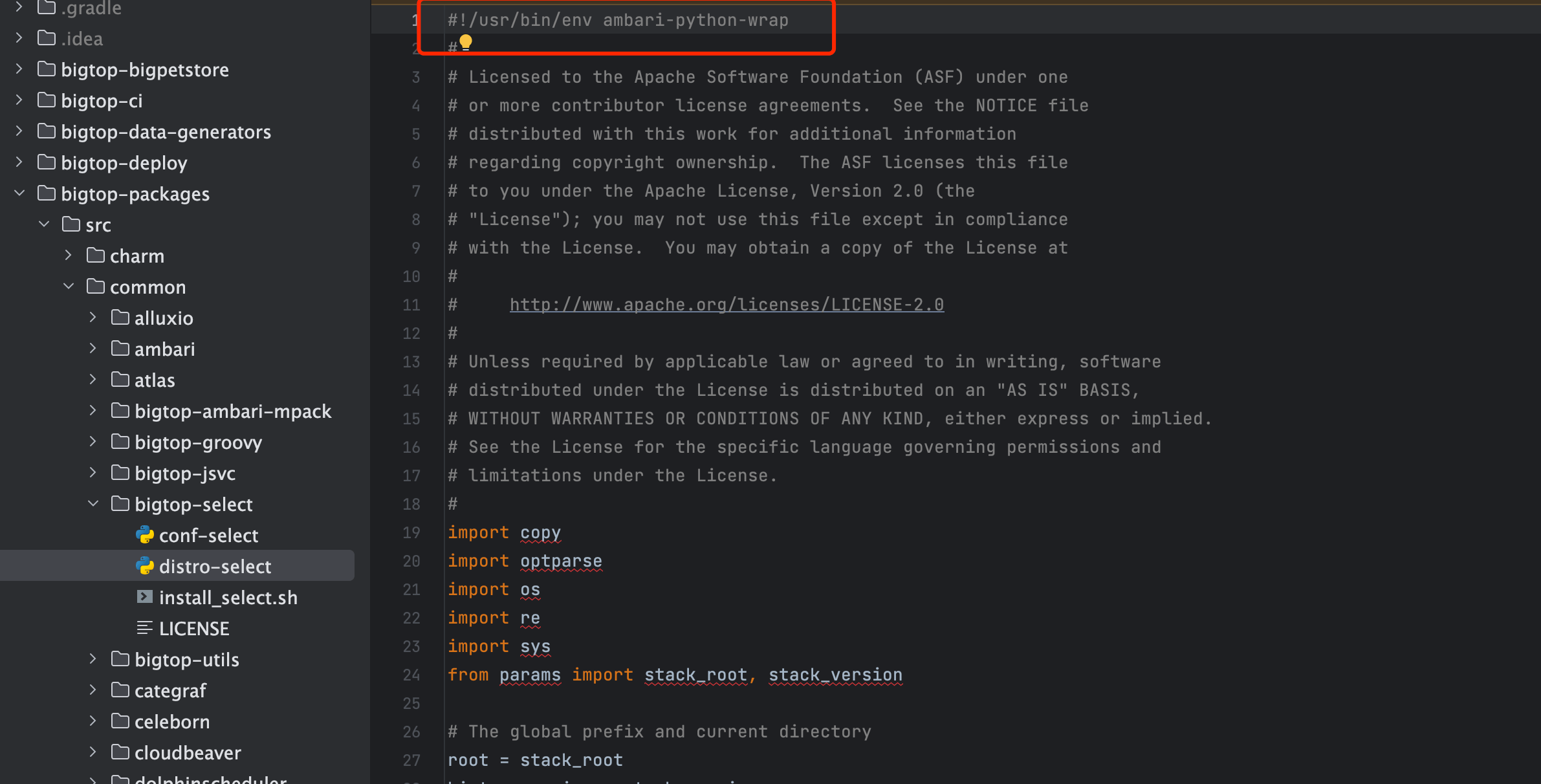Expand the bigtop-utils folder chevron
The height and width of the screenshot is (784, 1541).
click(93, 659)
